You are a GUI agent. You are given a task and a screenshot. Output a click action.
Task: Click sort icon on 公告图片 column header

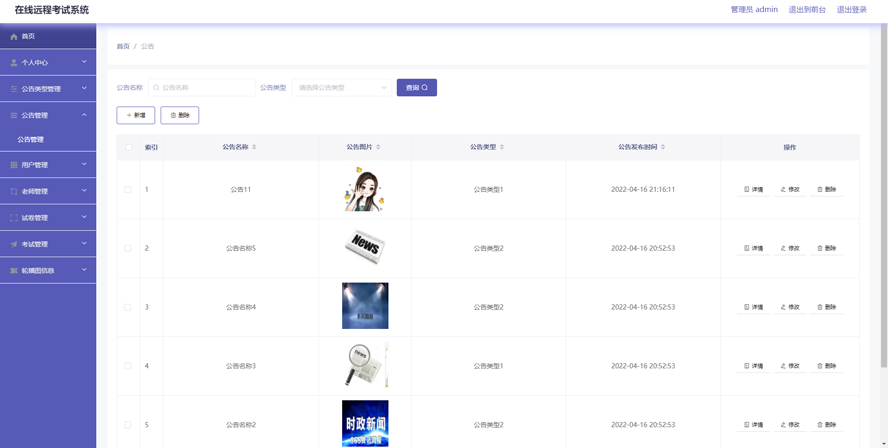click(x=378, y=147)
